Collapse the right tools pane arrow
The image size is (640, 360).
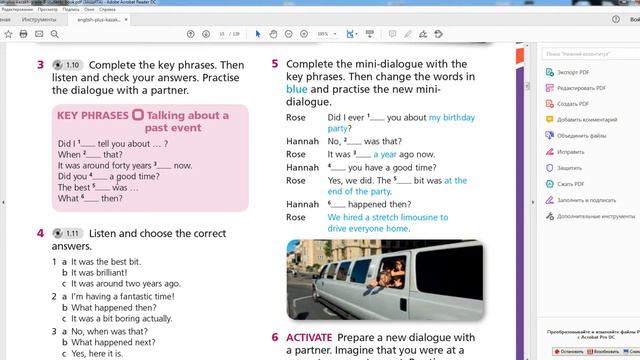[533, 202]
